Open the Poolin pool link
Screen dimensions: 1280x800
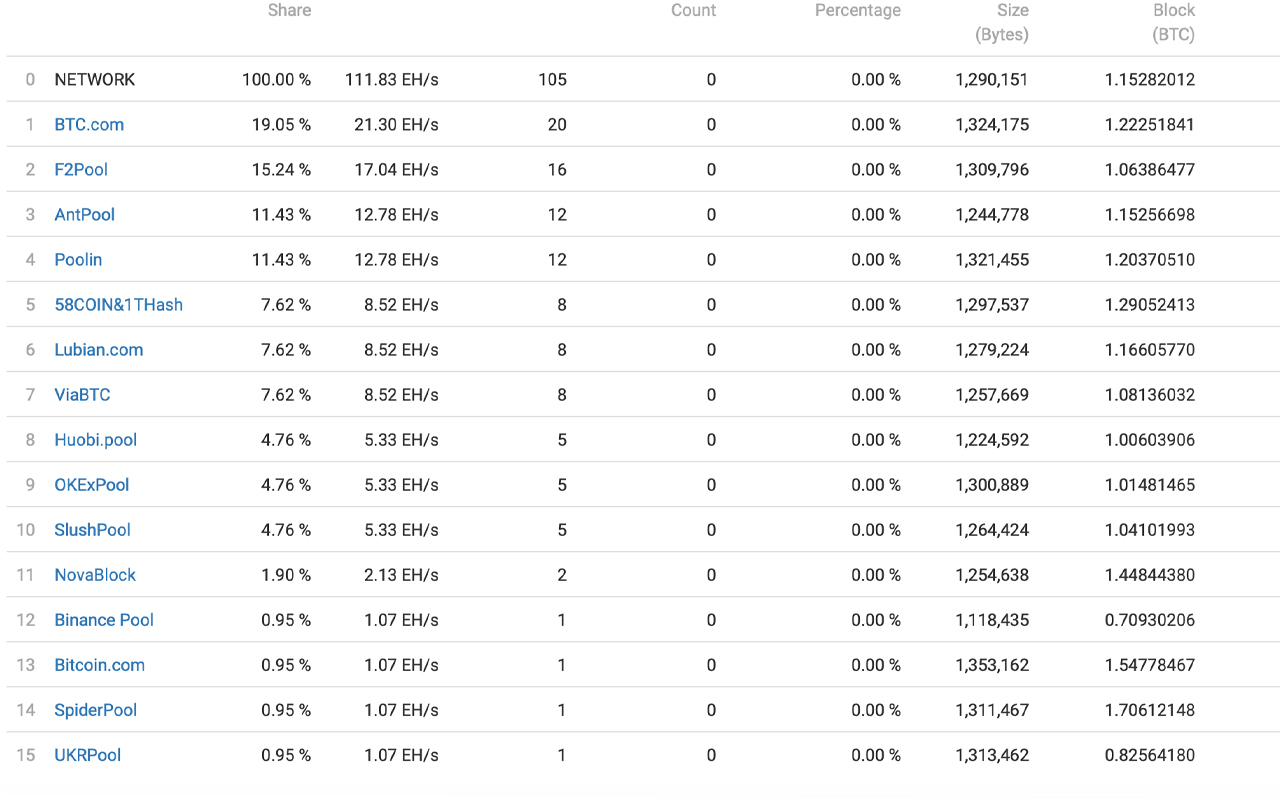tap(78, 259)
